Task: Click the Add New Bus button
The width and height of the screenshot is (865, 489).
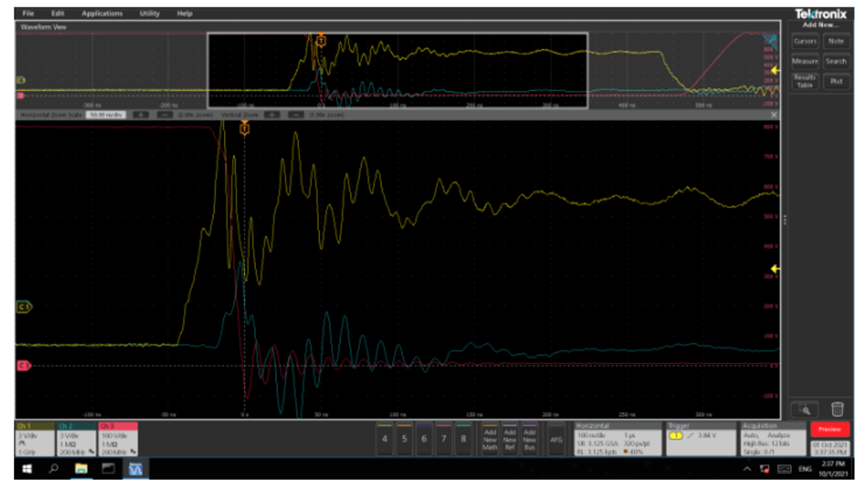Action: [530, 438]
